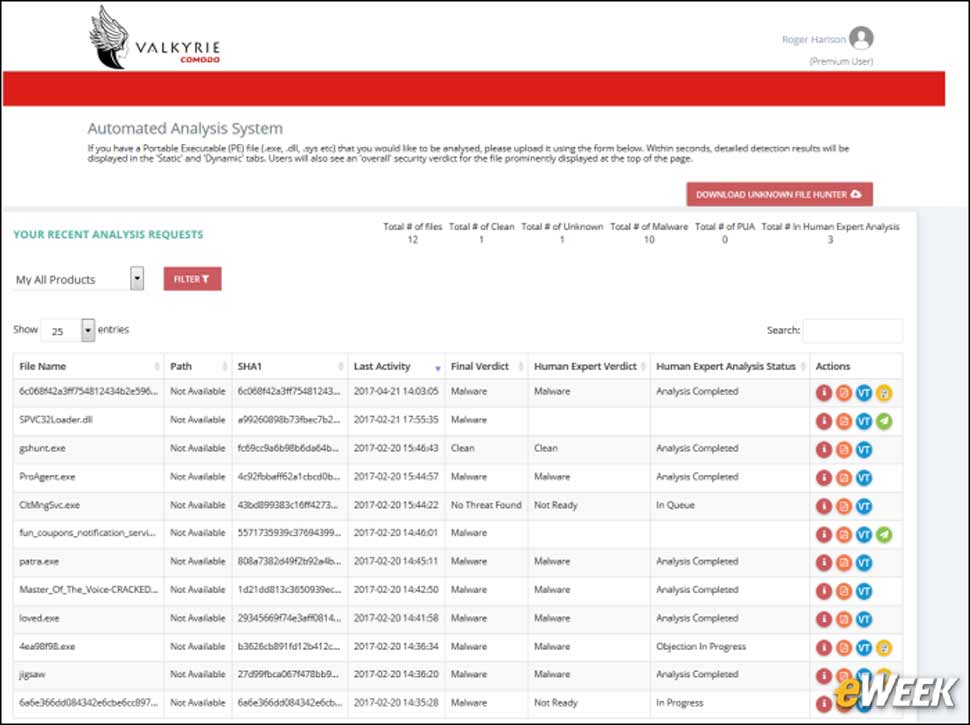Image resolution: width=970 pixels, height=725 pixels.
Task: Select the jigsaw file name
Action: 32,674
